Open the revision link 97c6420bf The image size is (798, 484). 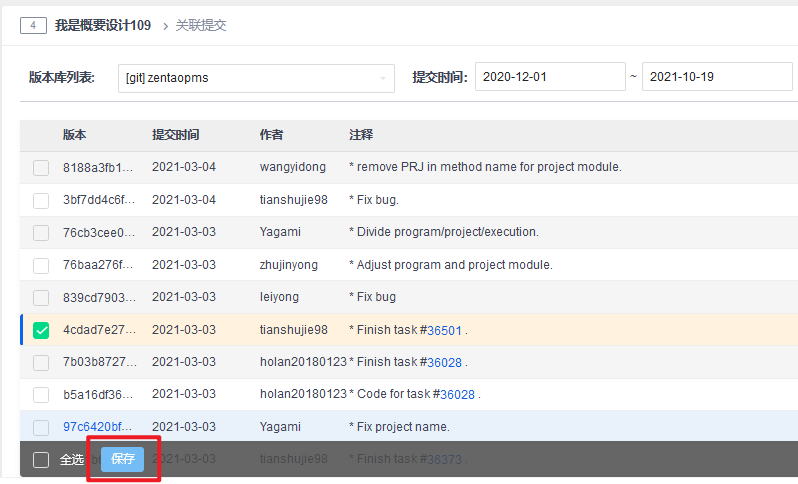tap(97, 427)
